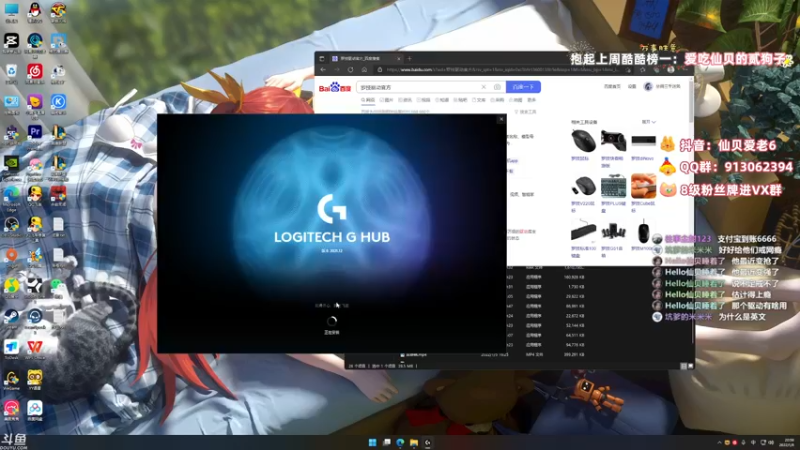This screenshot has height=450, width=800.
Task: Open the ToDesk desktop shortcut
Action: pos(11,347)
